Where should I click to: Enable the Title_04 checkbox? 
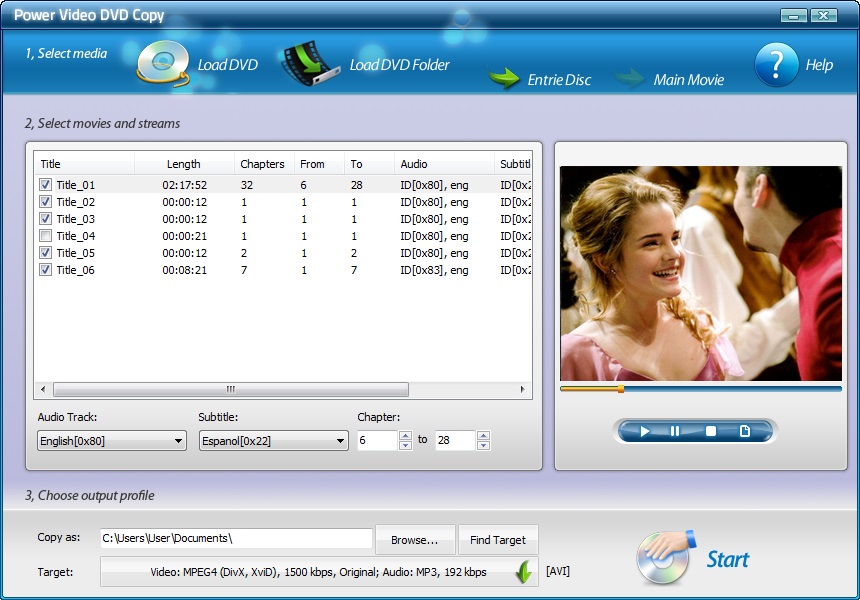tap(45, 236)
